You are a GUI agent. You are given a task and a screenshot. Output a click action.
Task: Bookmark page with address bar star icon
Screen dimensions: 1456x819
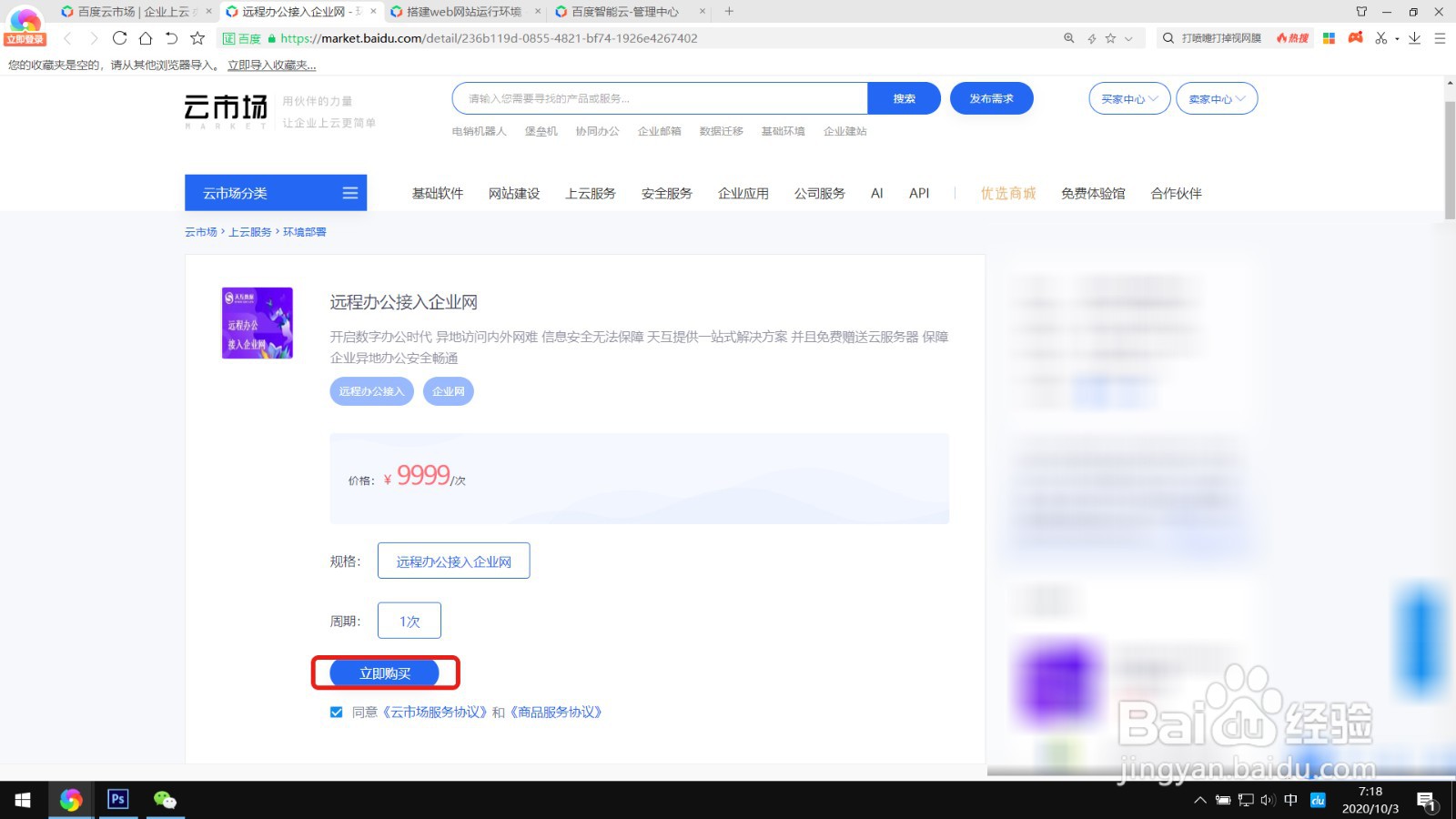tap(1110, 38)
